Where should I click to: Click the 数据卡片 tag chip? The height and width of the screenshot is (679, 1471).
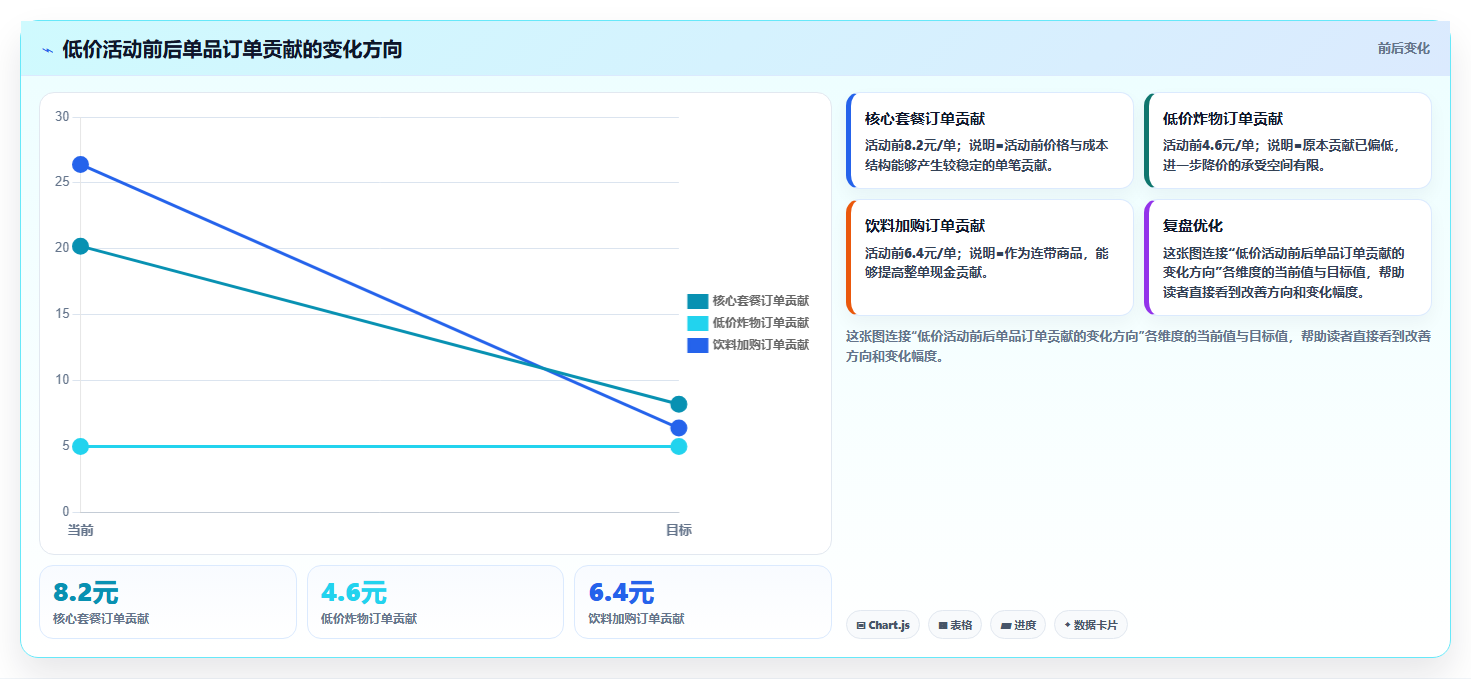pos(1091,625)
